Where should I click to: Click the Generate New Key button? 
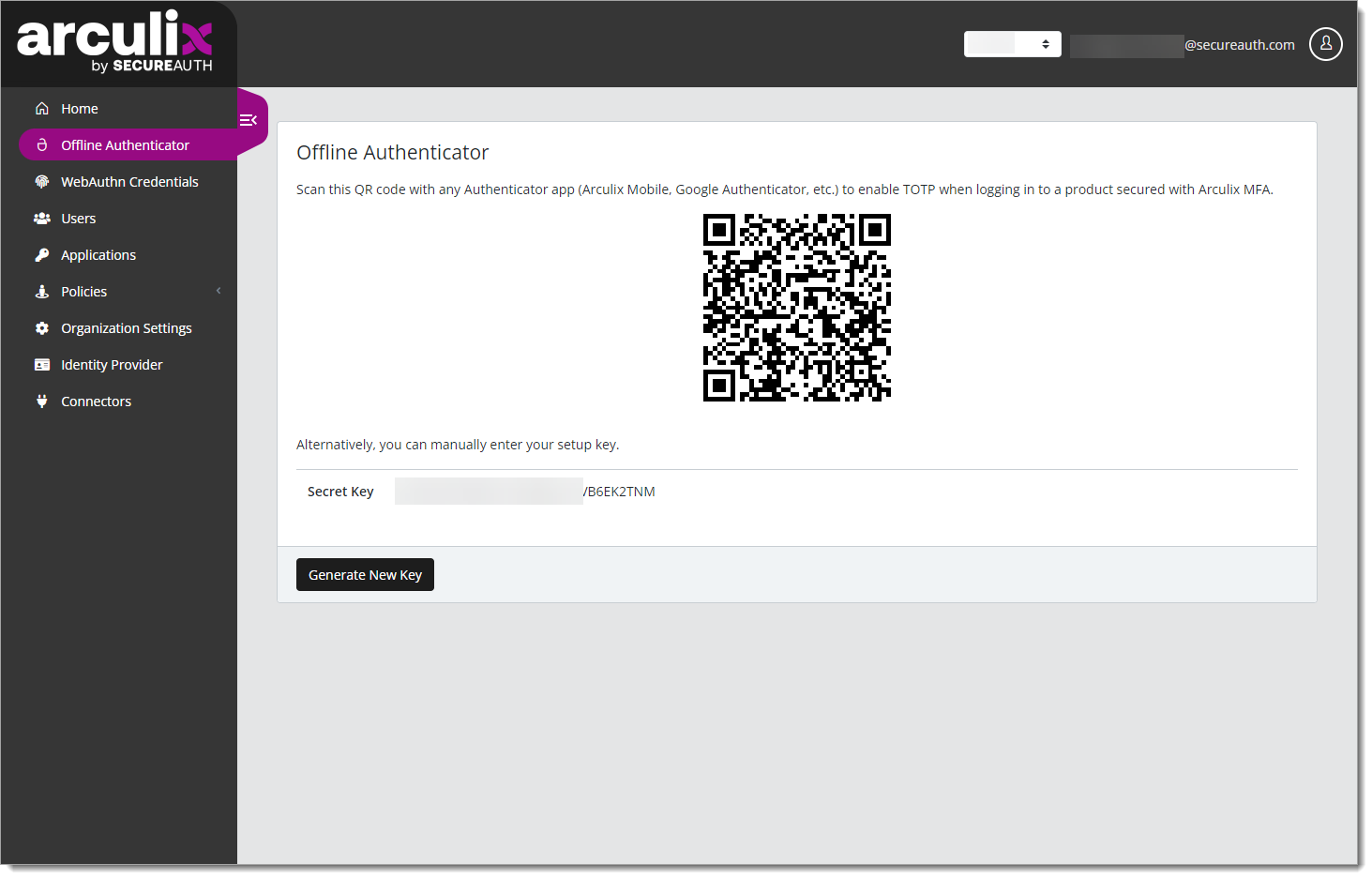365,575
